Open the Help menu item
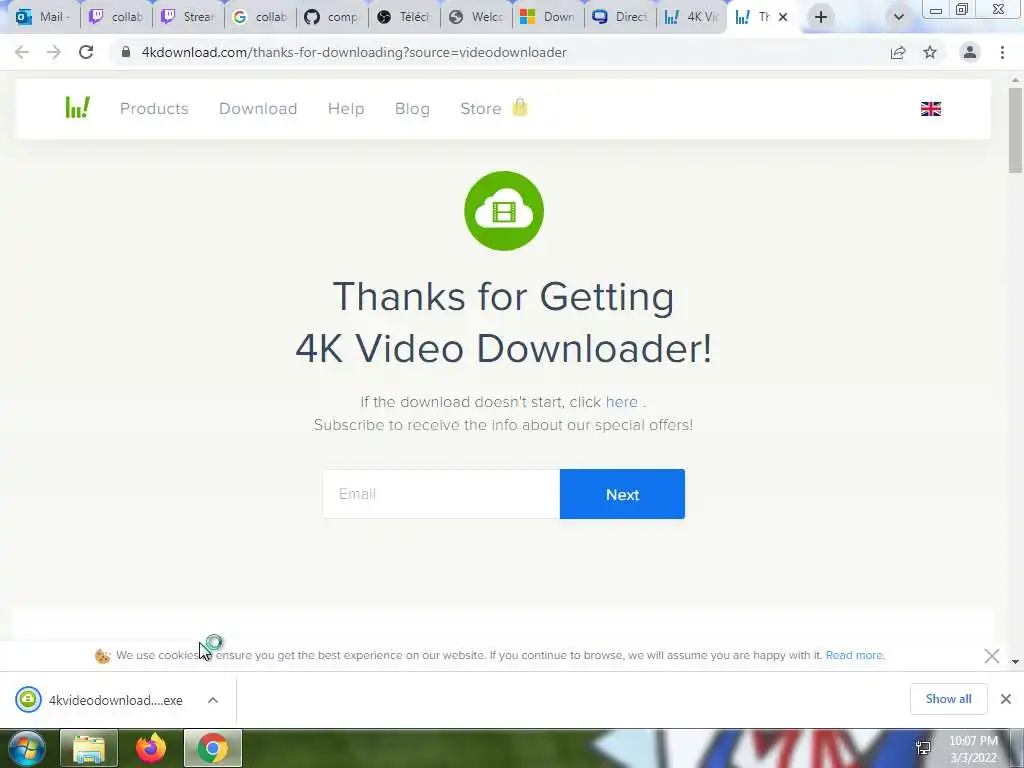This screenshot has width=1024, height=768. [x=346, y=108]
